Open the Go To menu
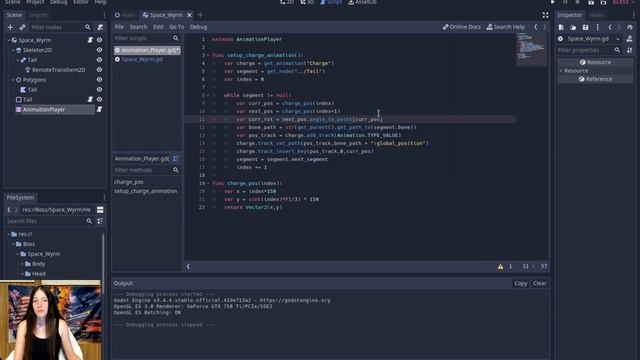The image size is (640, 360). (x=177, y=27)
